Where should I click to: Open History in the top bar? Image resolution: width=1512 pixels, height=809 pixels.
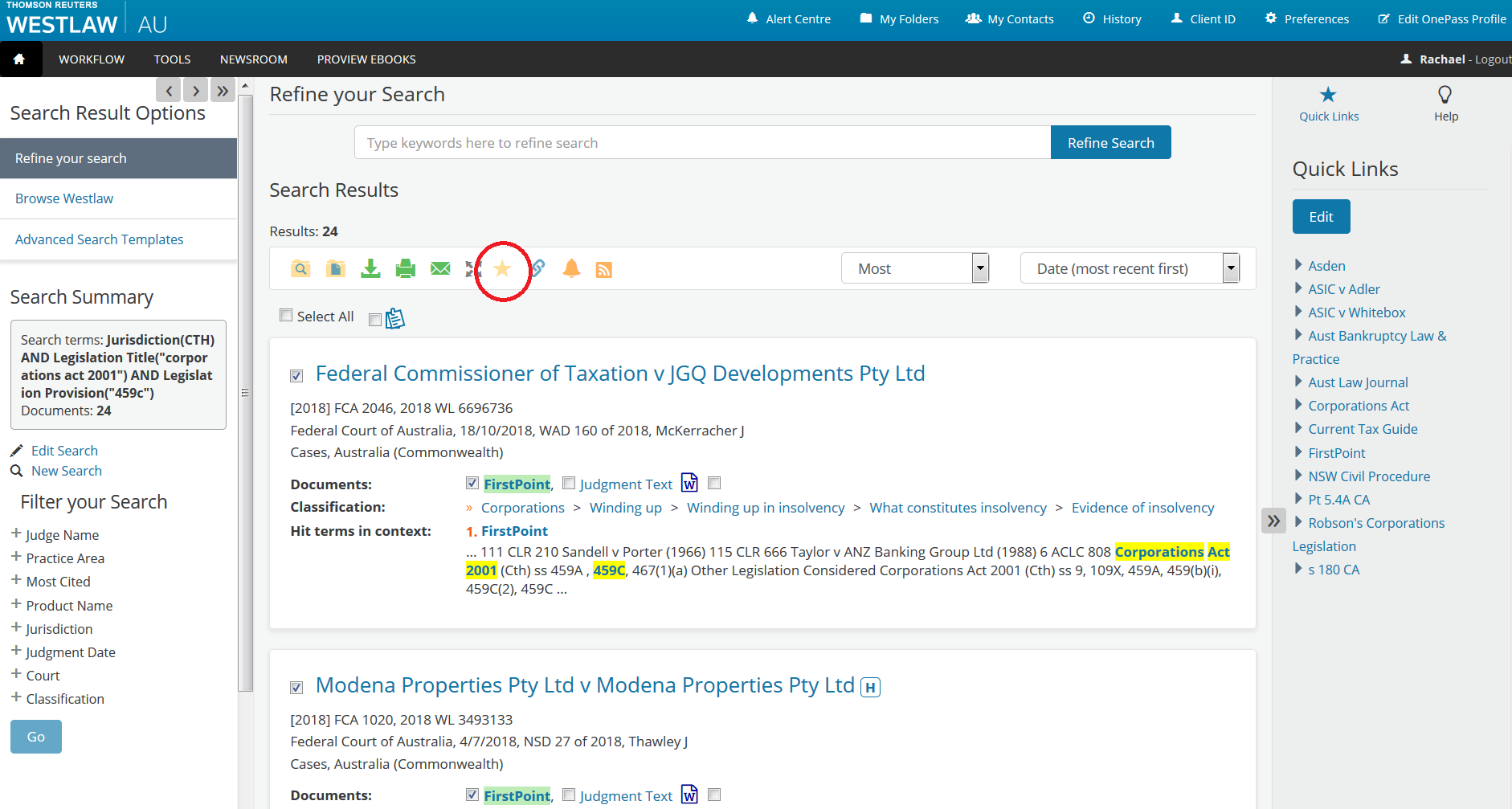1112,18
